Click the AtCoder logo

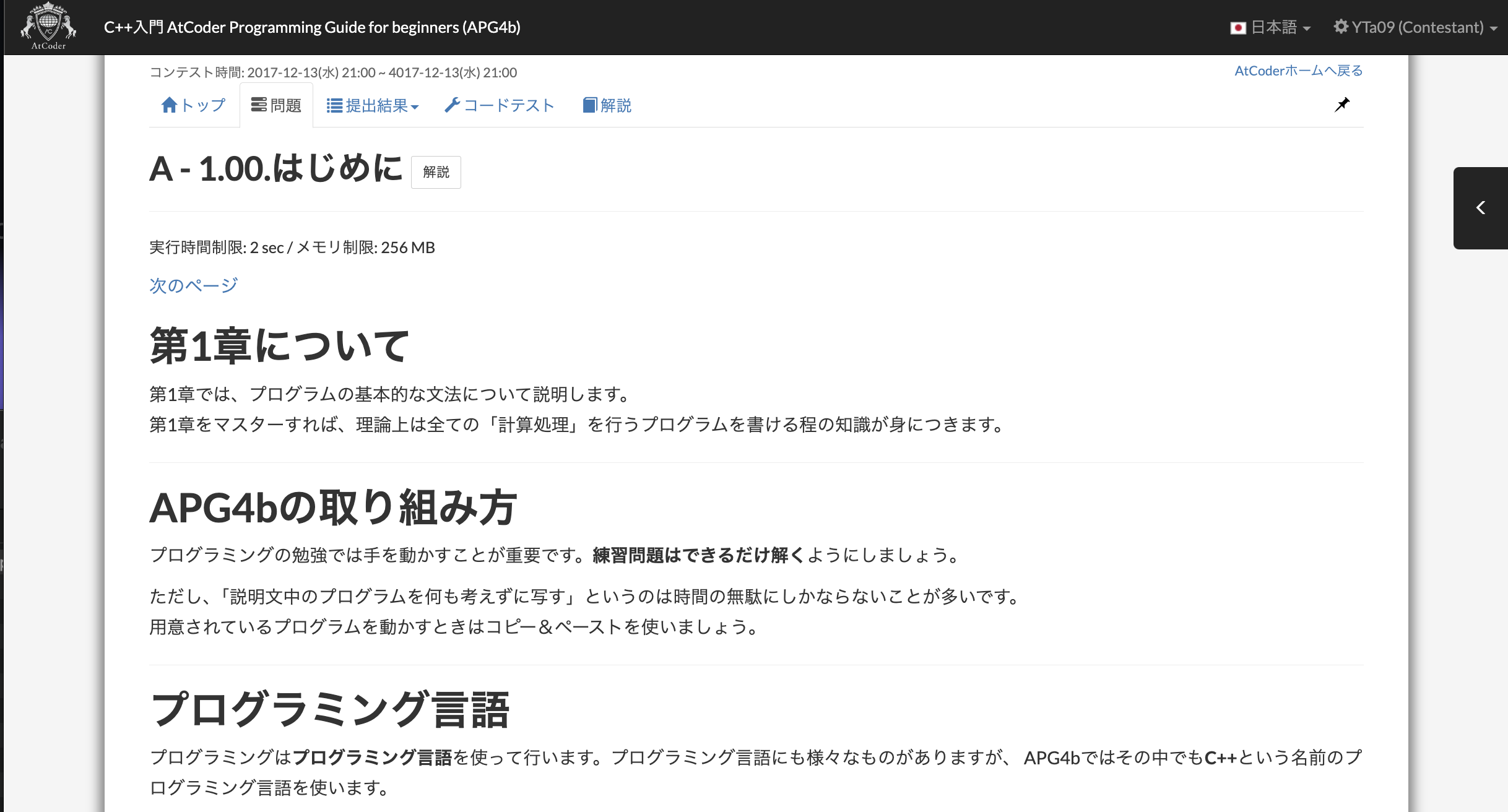pos(48,27)
